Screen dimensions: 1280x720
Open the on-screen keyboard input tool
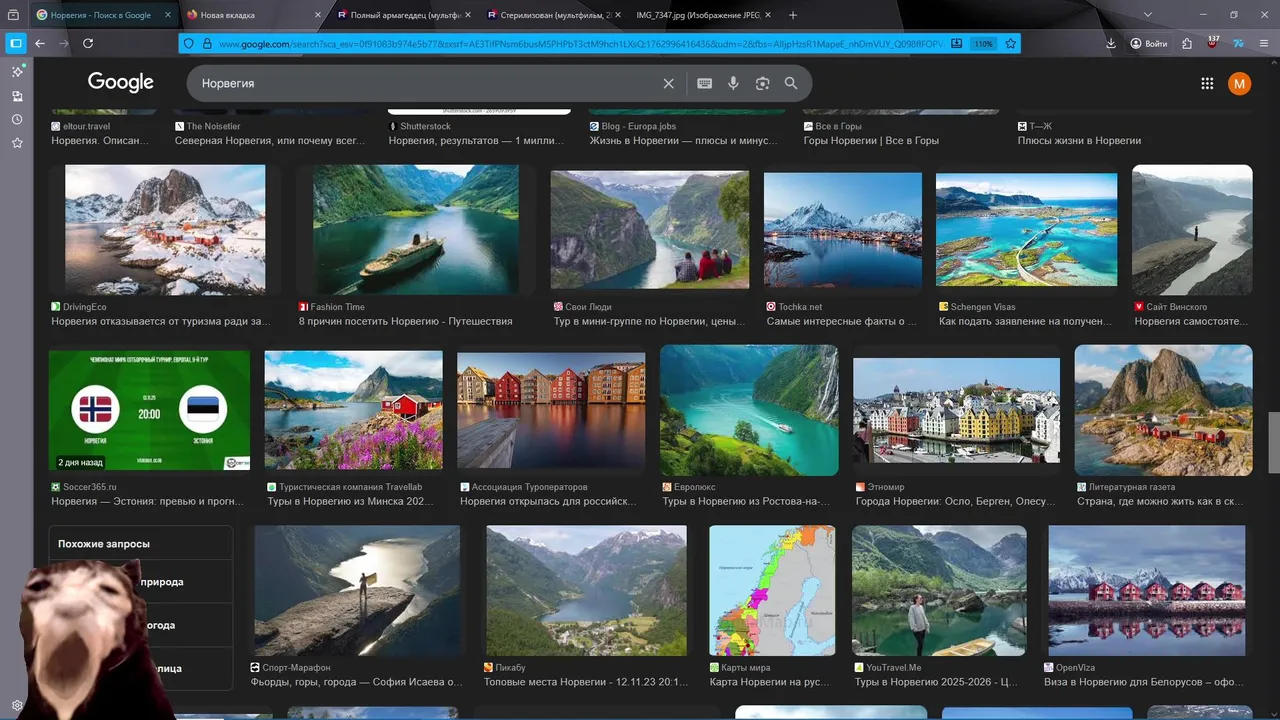point(705,83)
